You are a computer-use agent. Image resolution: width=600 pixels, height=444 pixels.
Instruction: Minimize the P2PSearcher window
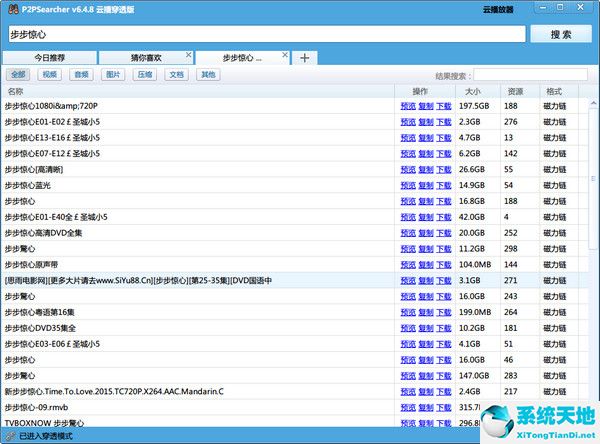543,8
